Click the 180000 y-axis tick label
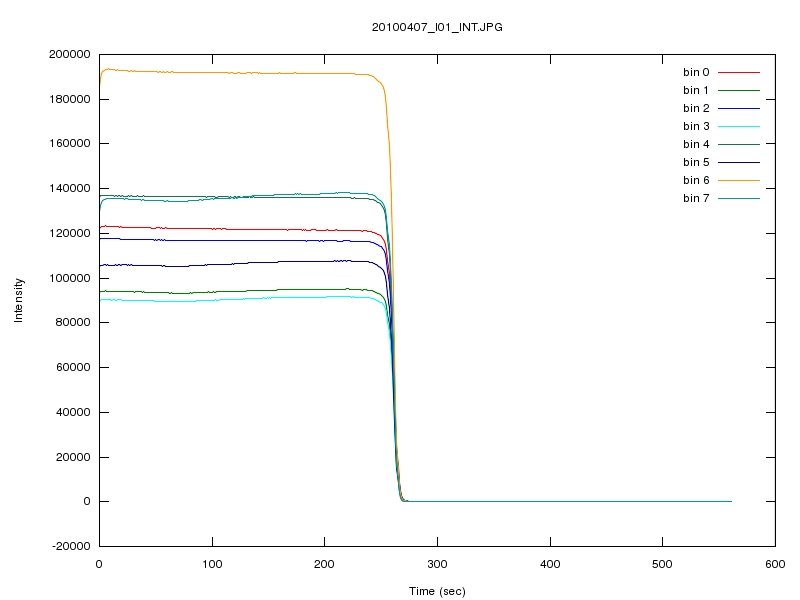The image size is (800, 600). [69, 99]
